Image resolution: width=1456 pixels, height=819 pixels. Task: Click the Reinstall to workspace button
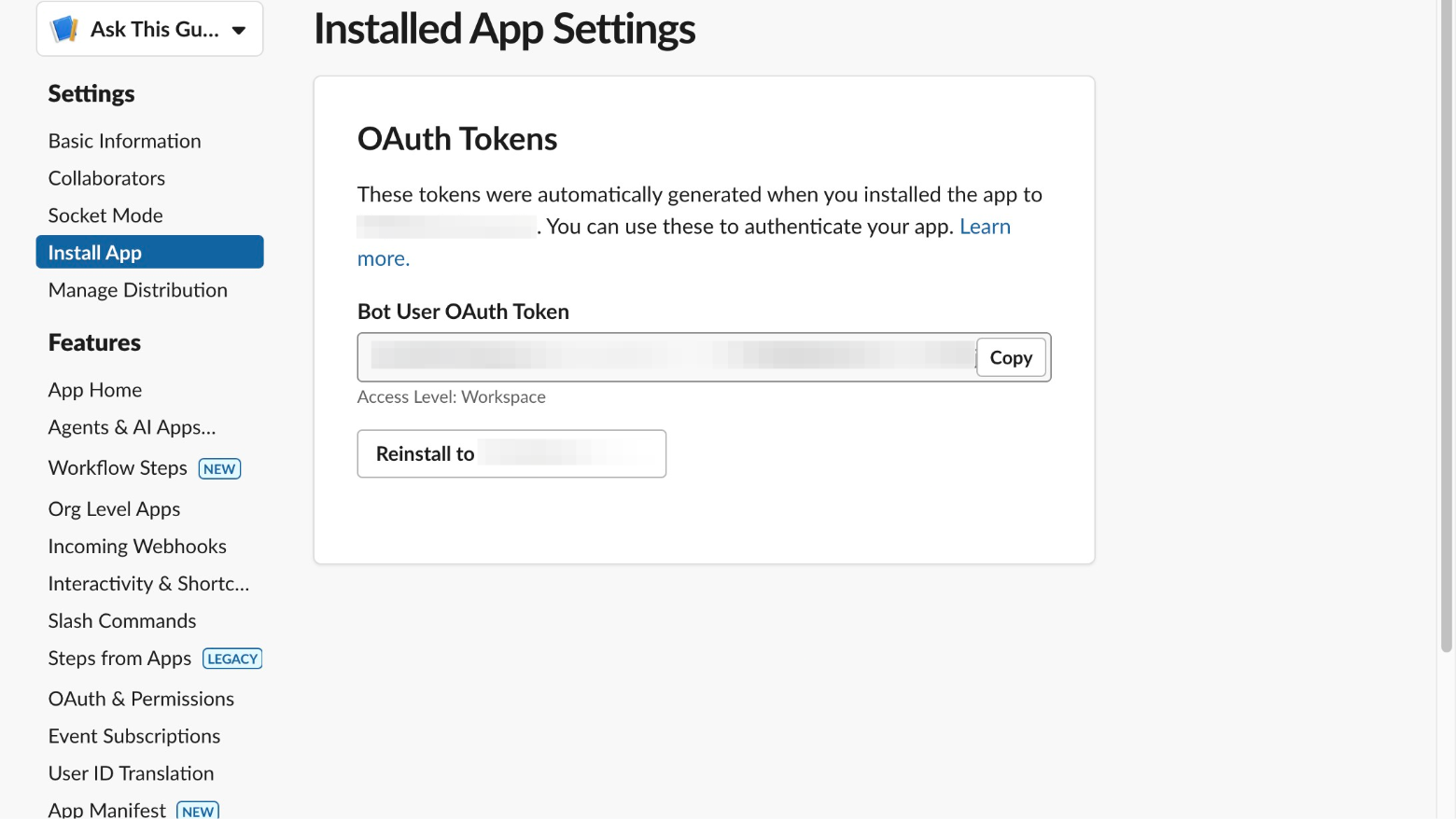511,453
